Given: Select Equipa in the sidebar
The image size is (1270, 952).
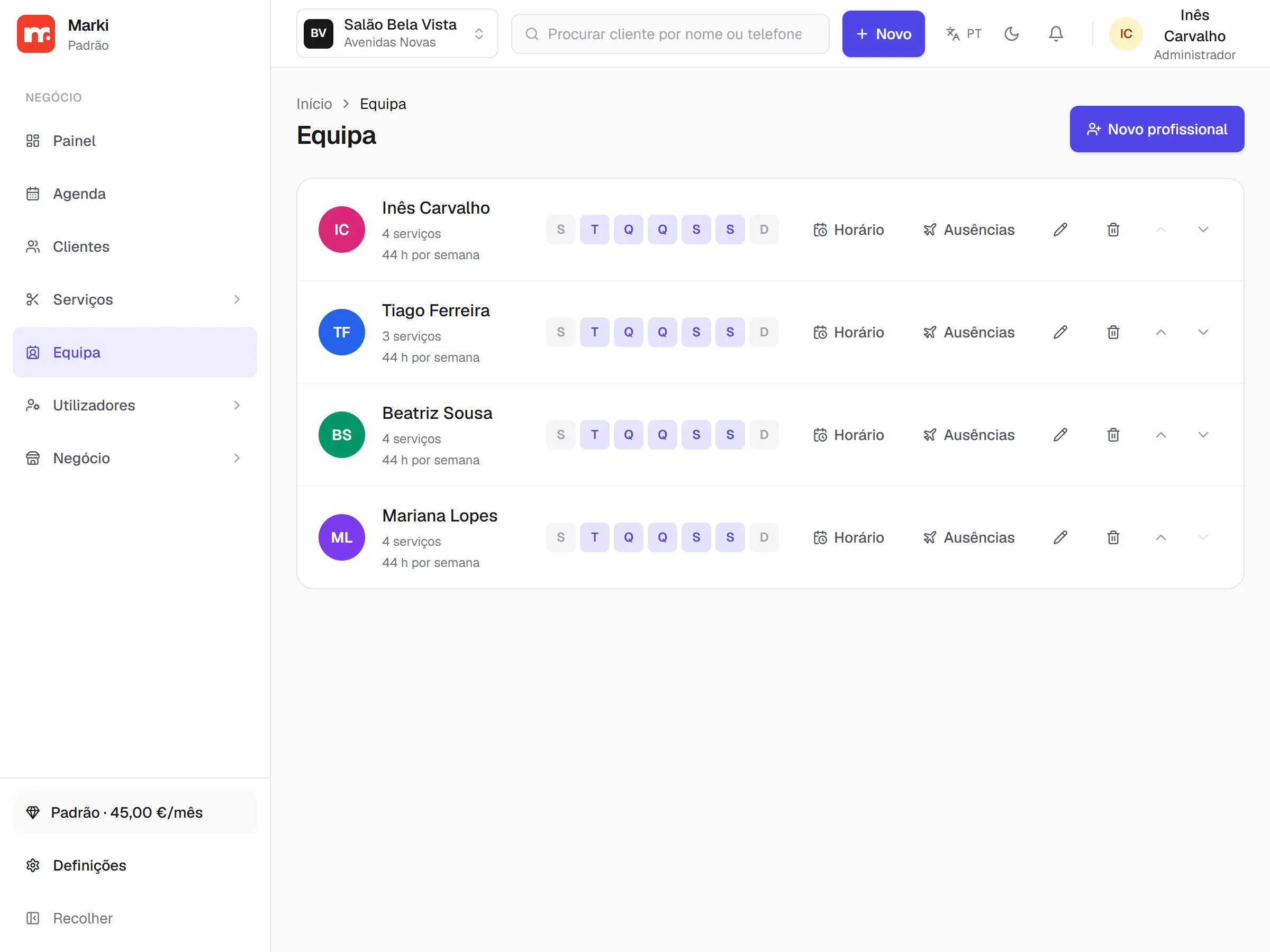Looking at the screenshot, I should (134, 352).
